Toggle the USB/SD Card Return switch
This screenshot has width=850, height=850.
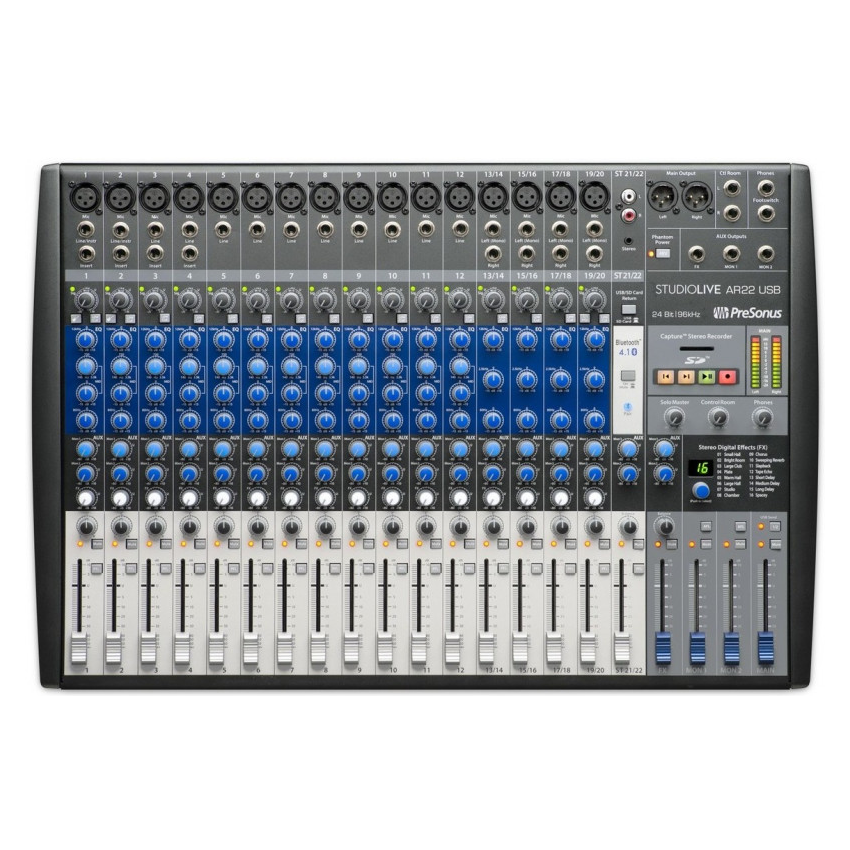coord(627,308)
